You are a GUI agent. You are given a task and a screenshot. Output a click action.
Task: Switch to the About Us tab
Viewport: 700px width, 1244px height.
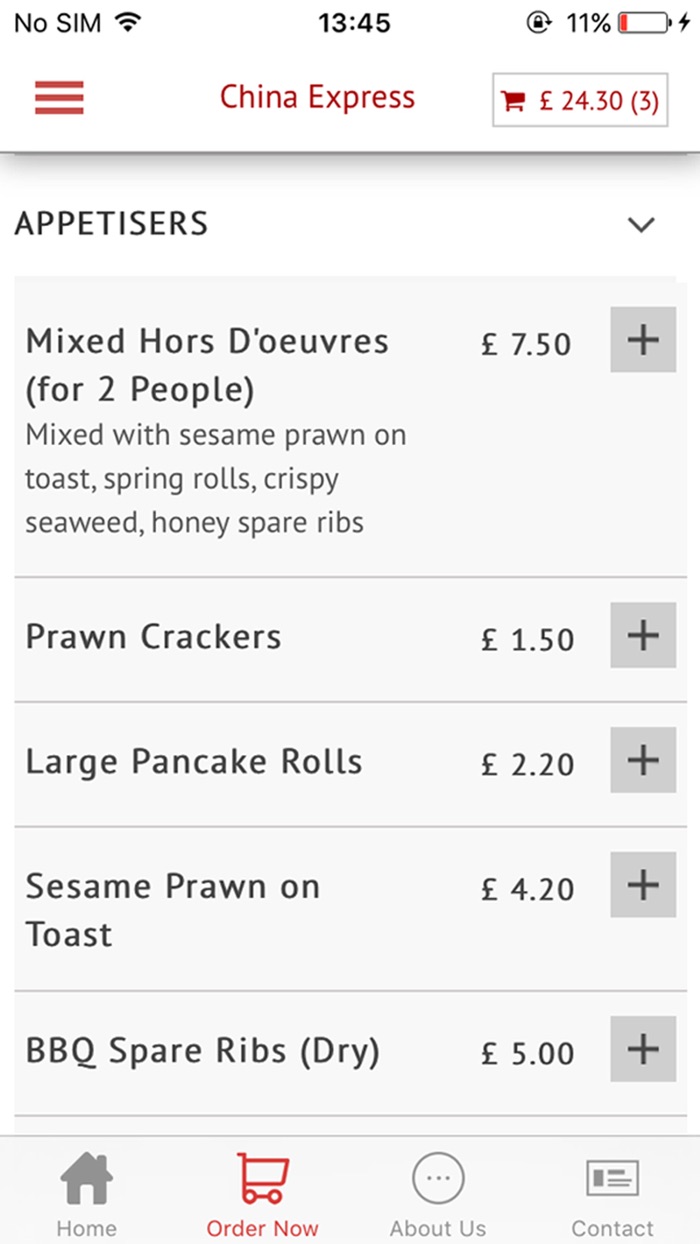pyautogui.click(x=437, y=1190)
